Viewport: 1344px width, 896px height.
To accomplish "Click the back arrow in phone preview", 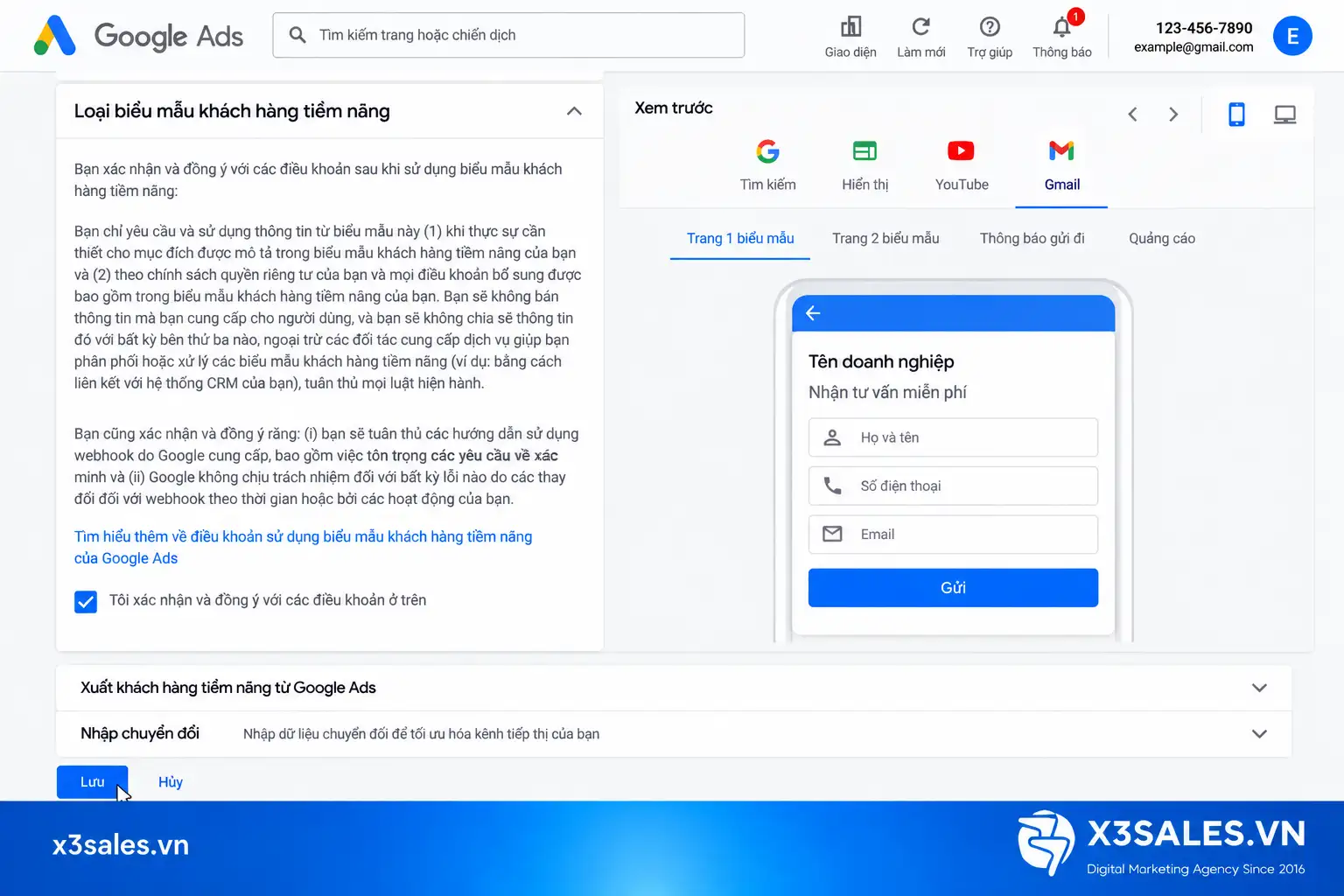I will pyautogui.click(x=813, y=313).
